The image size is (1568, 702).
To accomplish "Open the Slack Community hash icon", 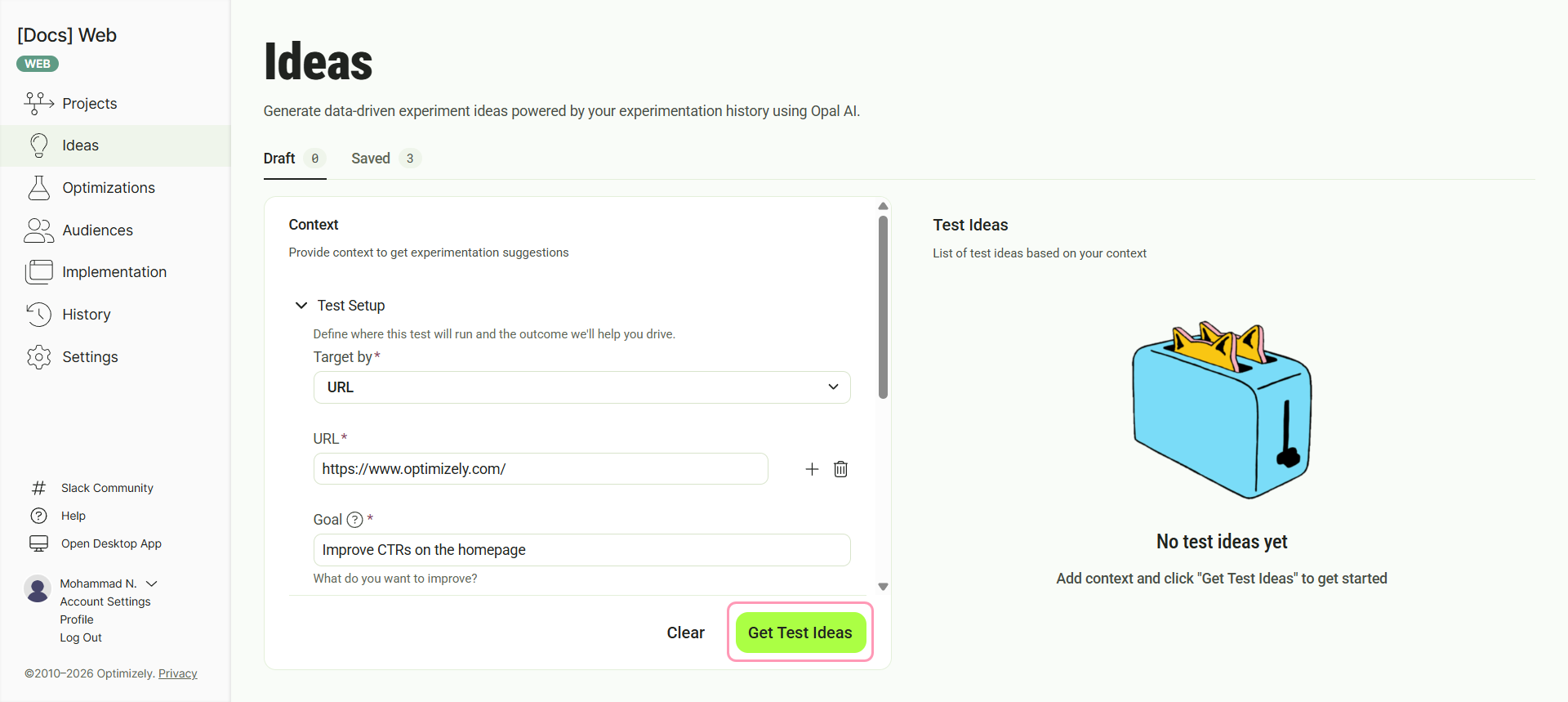I will [38, 488].
